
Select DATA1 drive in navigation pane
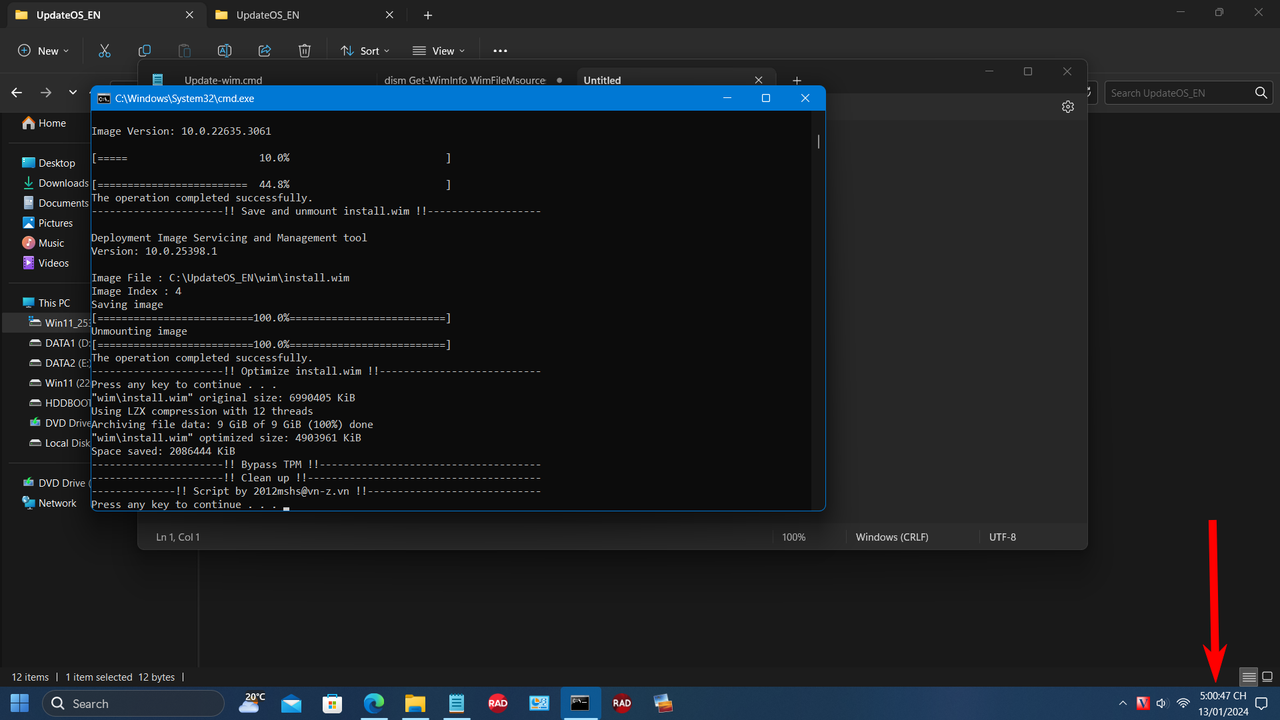pos(59,343)
